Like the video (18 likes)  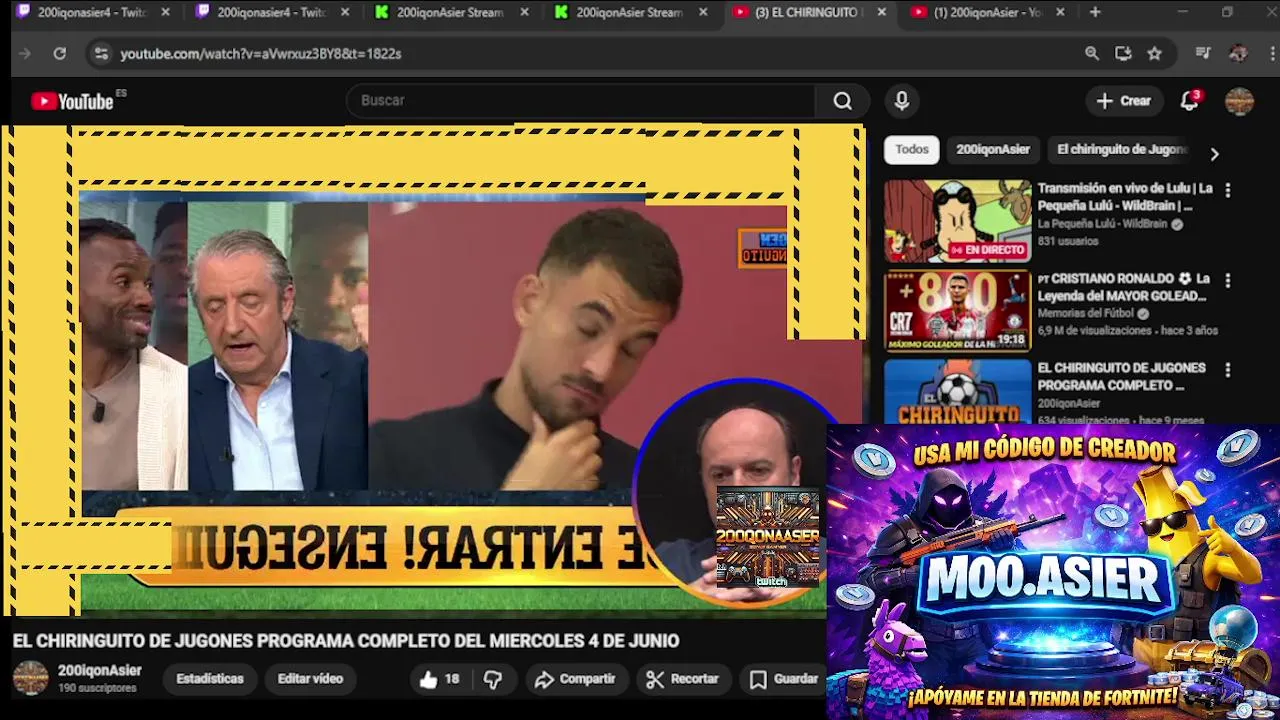coord(440,680)
